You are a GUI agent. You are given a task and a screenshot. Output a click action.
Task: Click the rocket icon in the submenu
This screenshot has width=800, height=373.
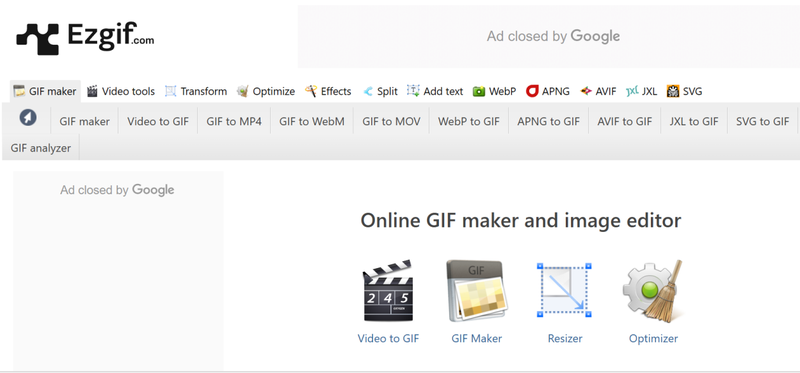coord(28,118)
